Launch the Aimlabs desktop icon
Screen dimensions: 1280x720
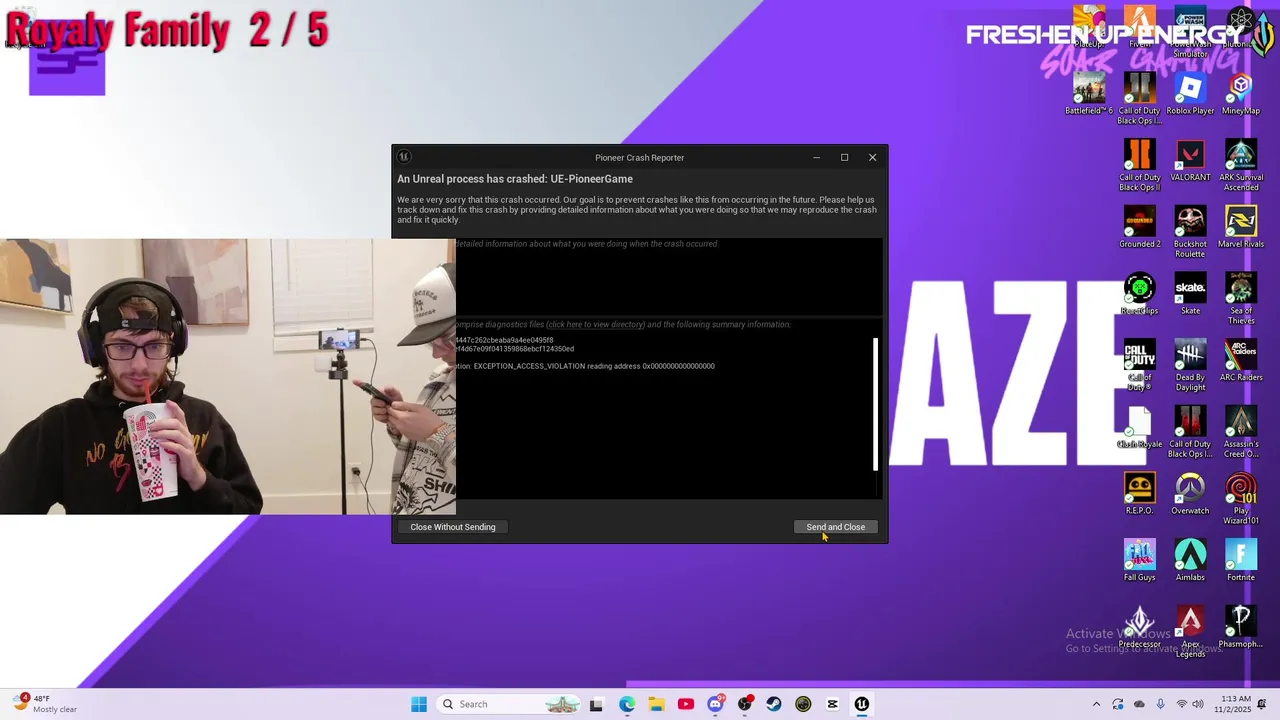click(x=1190, y=561)
